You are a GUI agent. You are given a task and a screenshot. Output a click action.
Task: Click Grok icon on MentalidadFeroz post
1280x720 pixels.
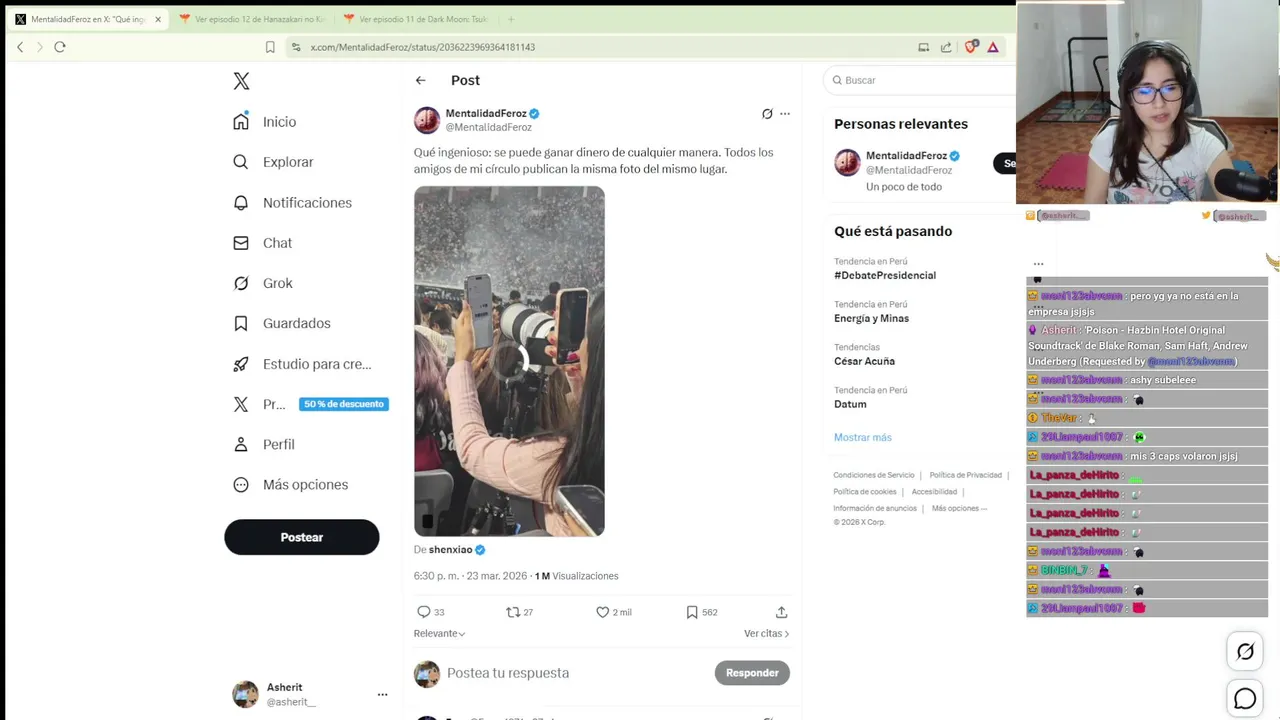[x=767, y=114]
